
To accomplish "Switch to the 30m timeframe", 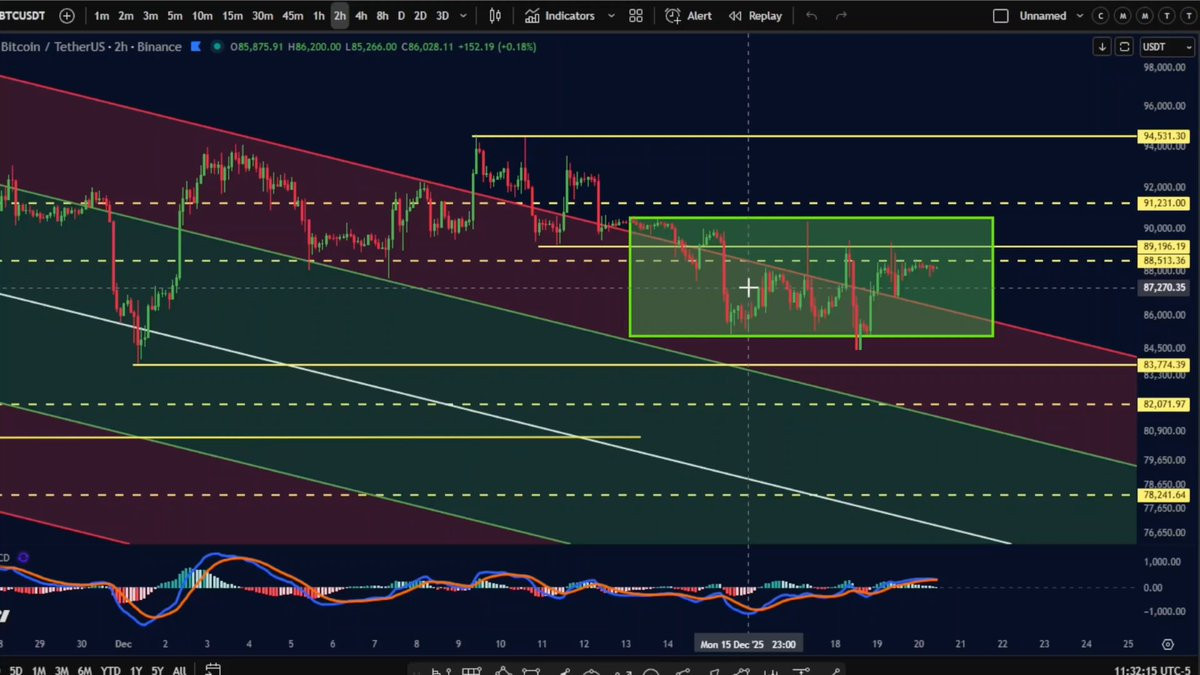I will [262, 16].
